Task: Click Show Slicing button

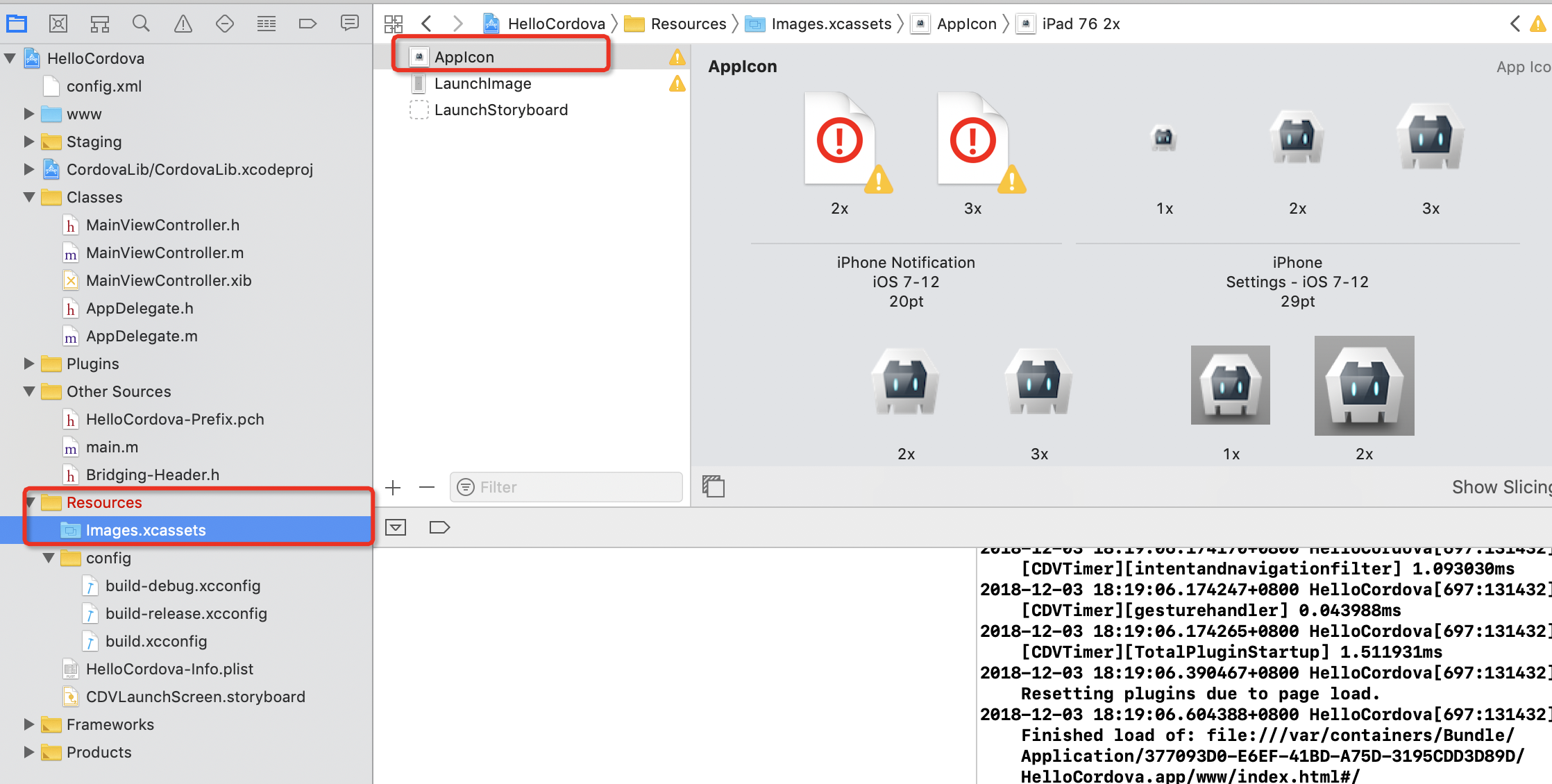Action: 1499,487
